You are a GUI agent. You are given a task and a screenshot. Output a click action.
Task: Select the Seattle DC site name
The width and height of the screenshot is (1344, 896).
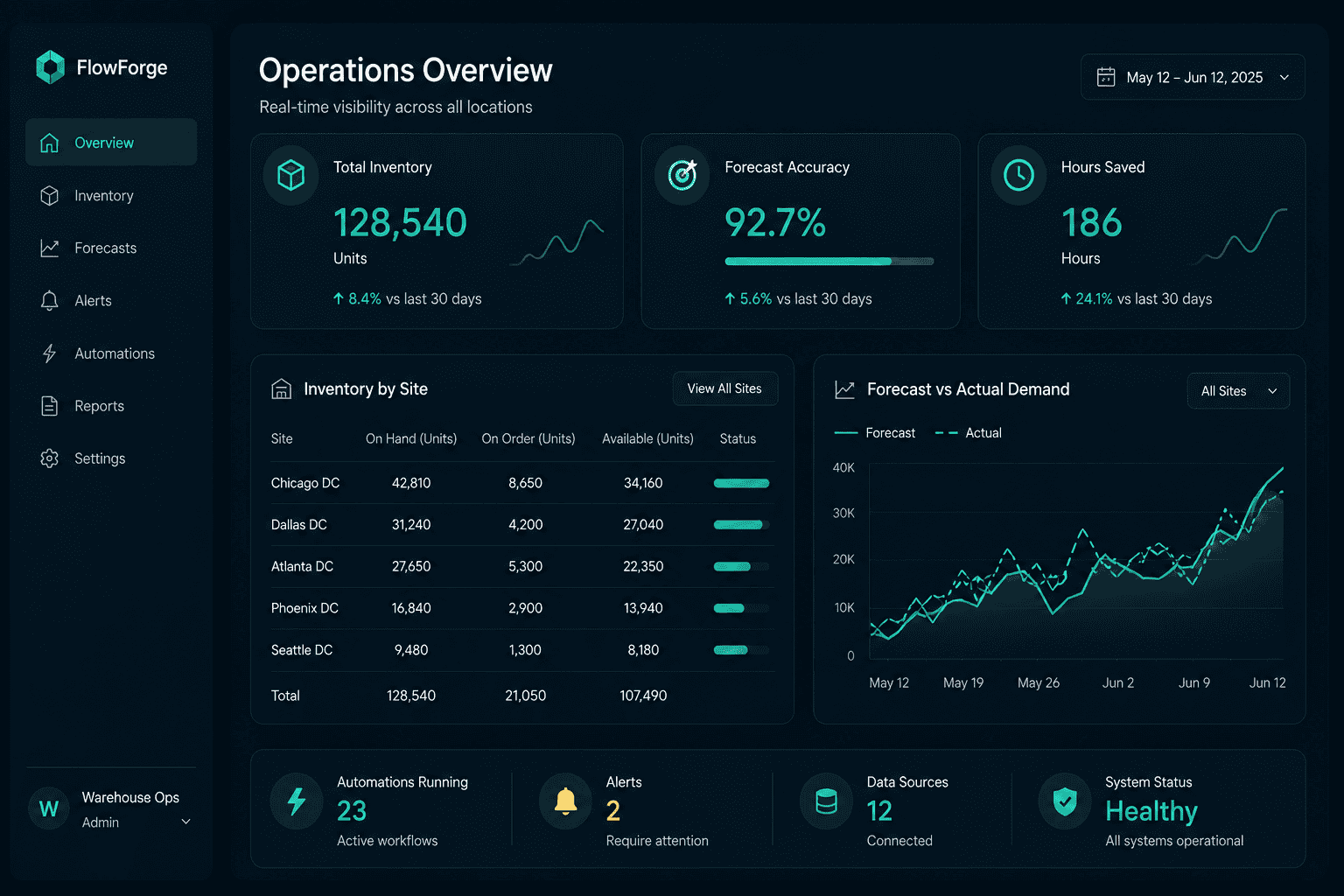pos(302,650)
